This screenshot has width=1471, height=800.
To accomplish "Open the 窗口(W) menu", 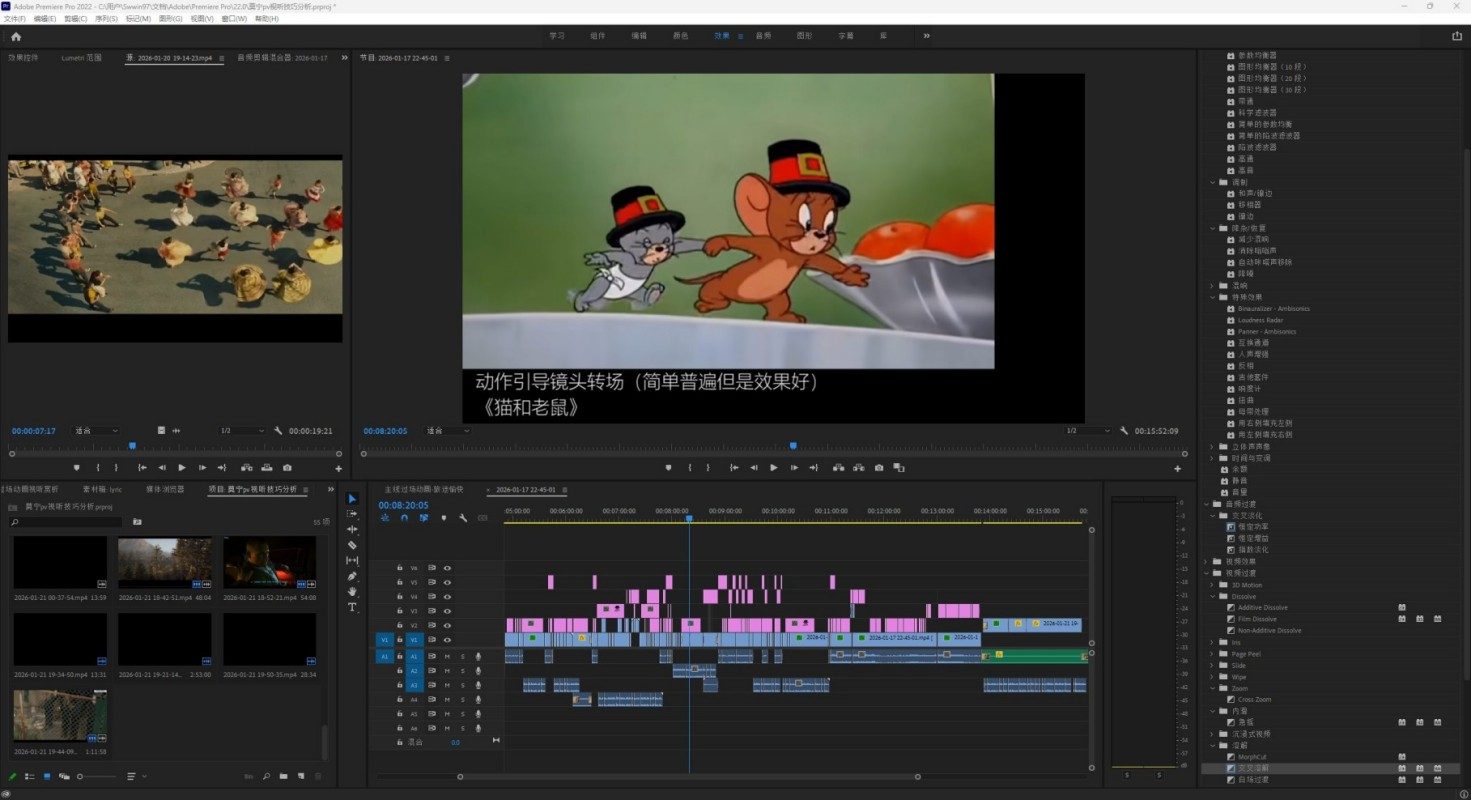I will [235, 18].
